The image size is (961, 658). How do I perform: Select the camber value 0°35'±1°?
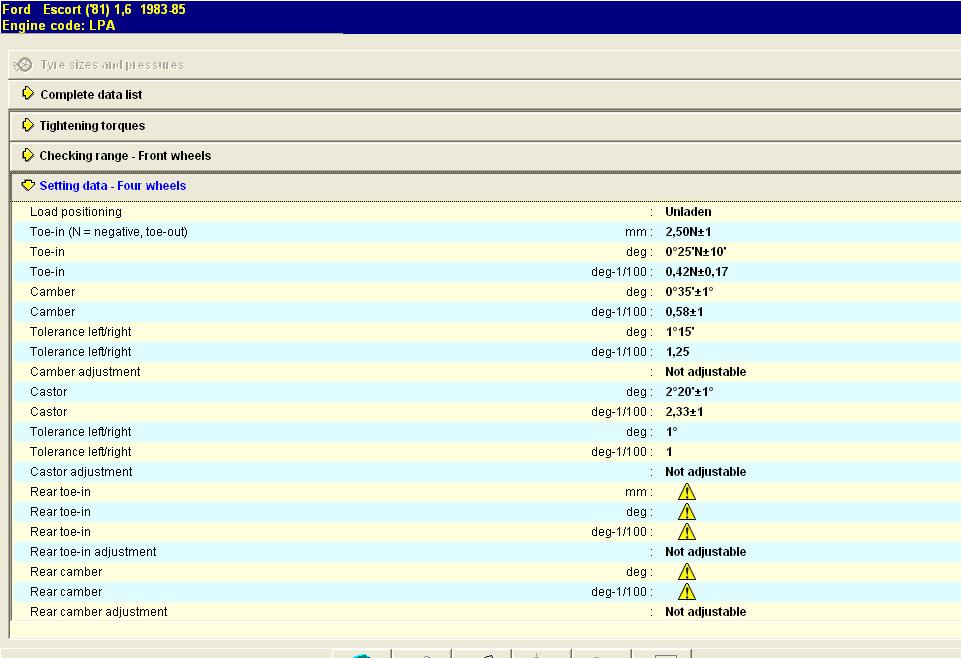(x=689, y=292)
